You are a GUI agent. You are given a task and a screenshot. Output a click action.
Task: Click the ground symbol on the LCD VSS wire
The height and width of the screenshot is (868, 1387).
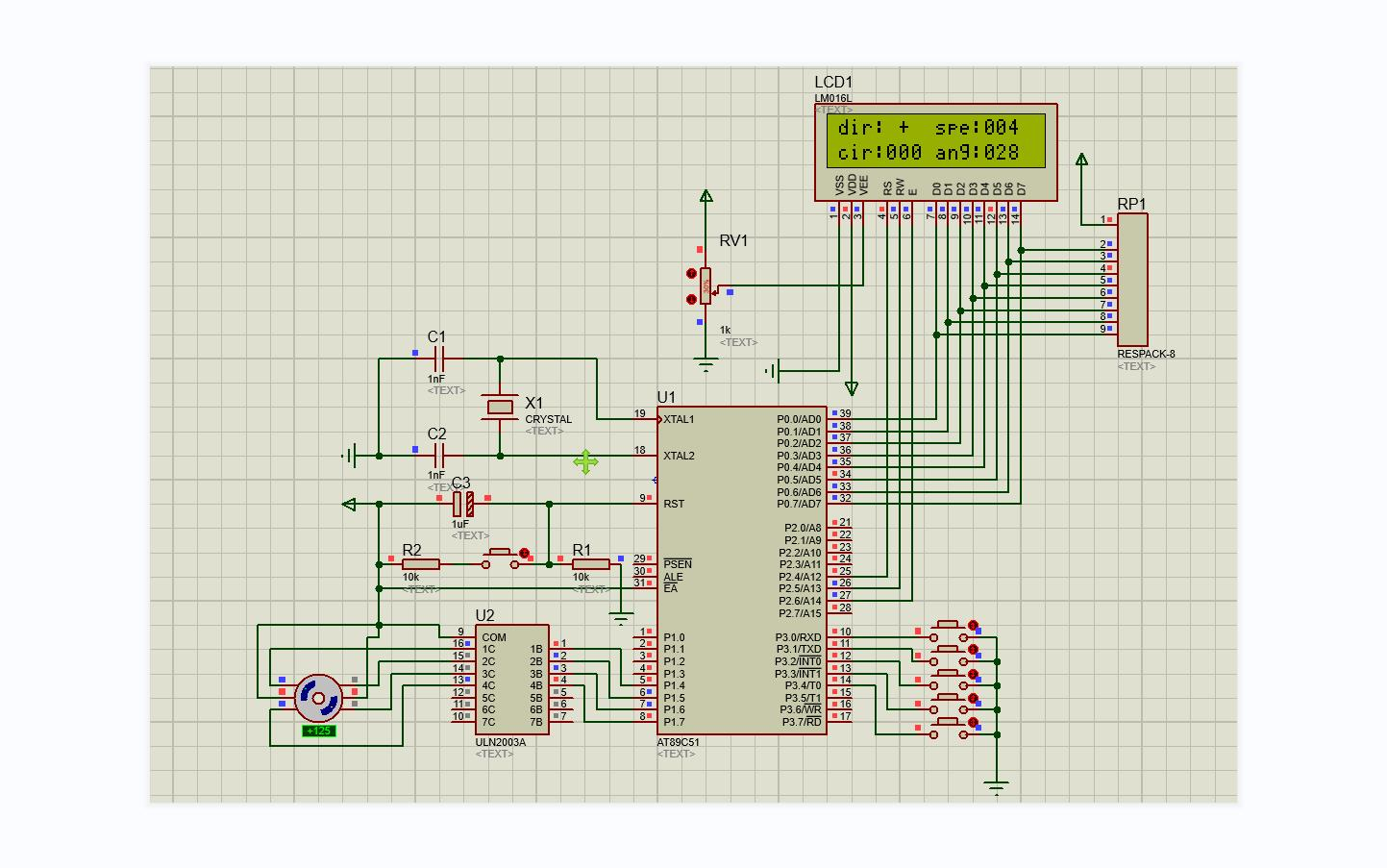pyautogui.click(x=772, y=371)
